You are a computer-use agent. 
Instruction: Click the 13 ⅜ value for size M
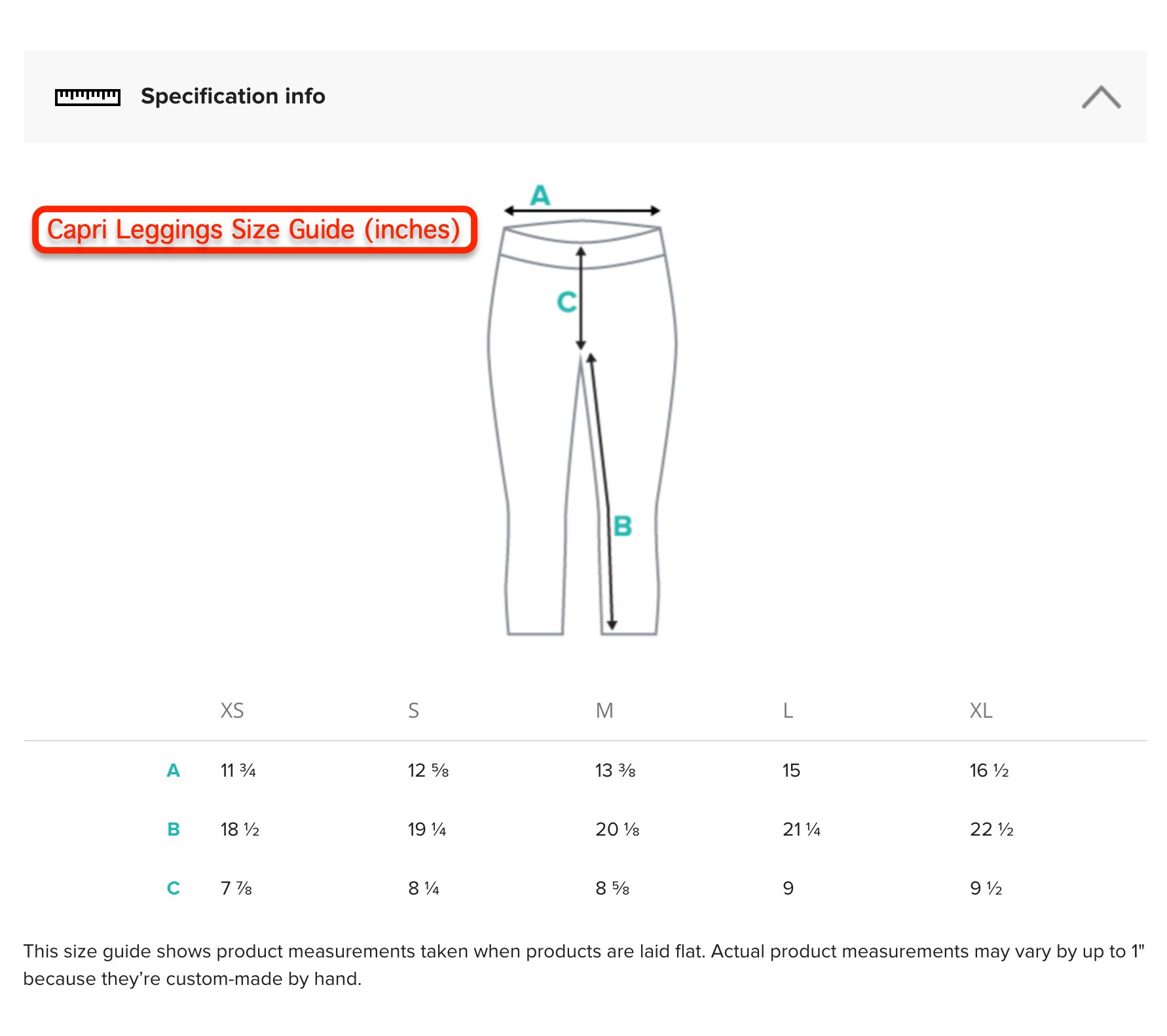pyautogui.click(x=616, y=770)
